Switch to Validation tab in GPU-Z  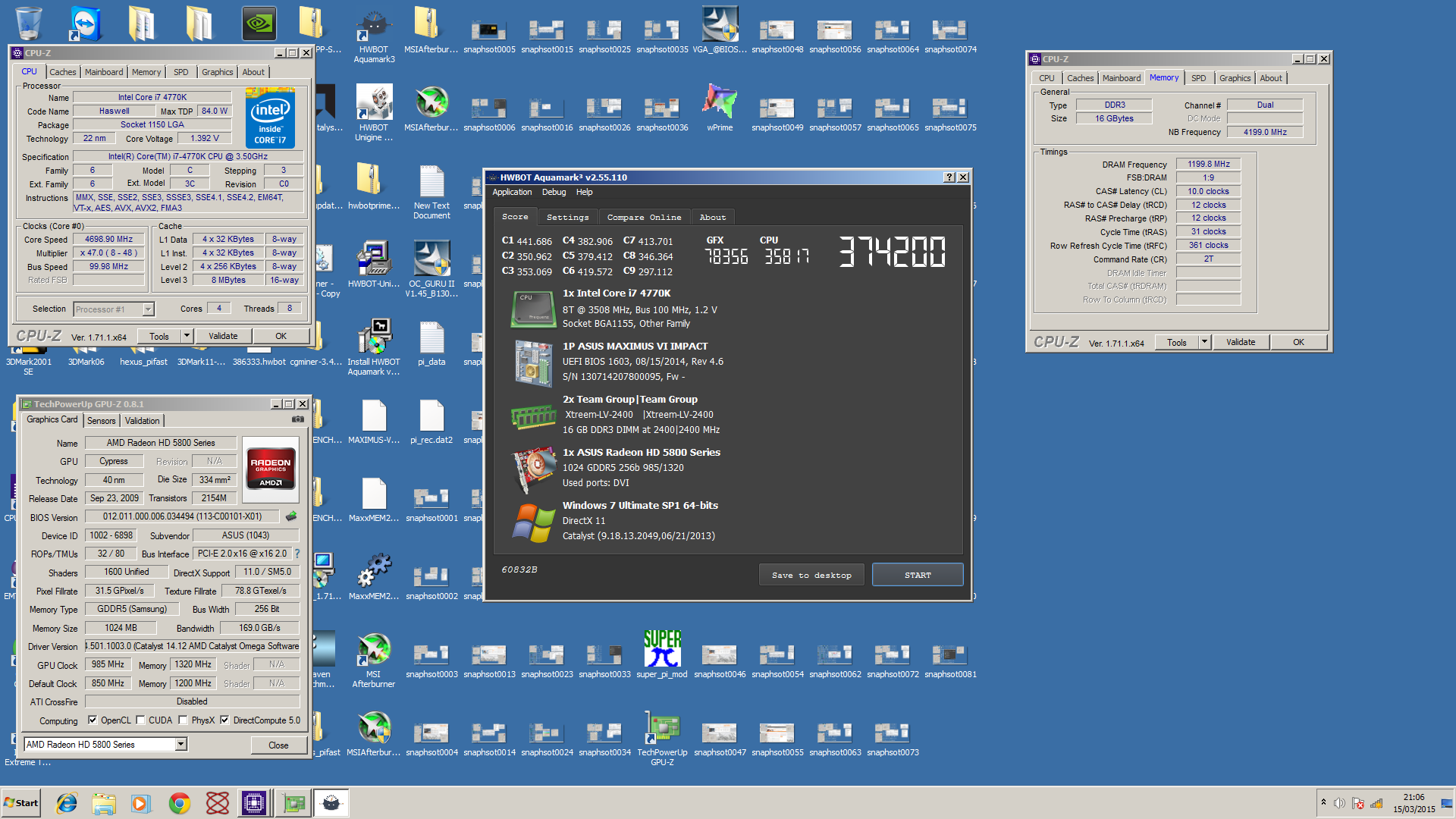point(143,421)
